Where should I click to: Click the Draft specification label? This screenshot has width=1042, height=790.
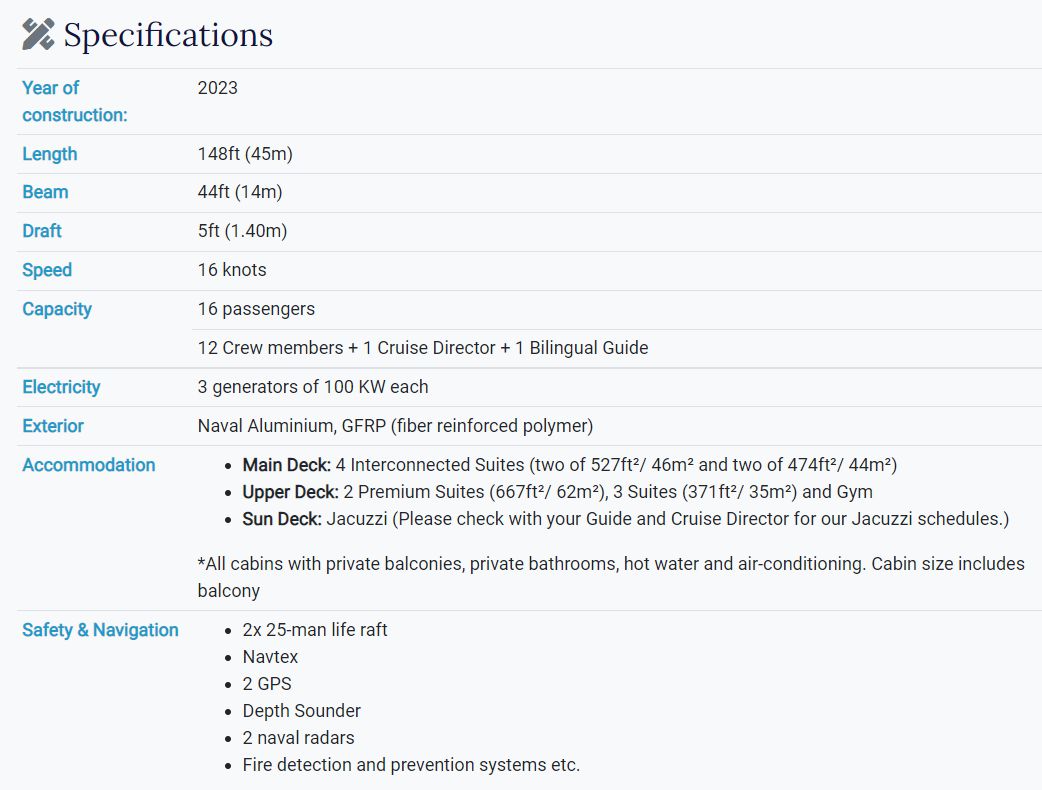point(42,231)
